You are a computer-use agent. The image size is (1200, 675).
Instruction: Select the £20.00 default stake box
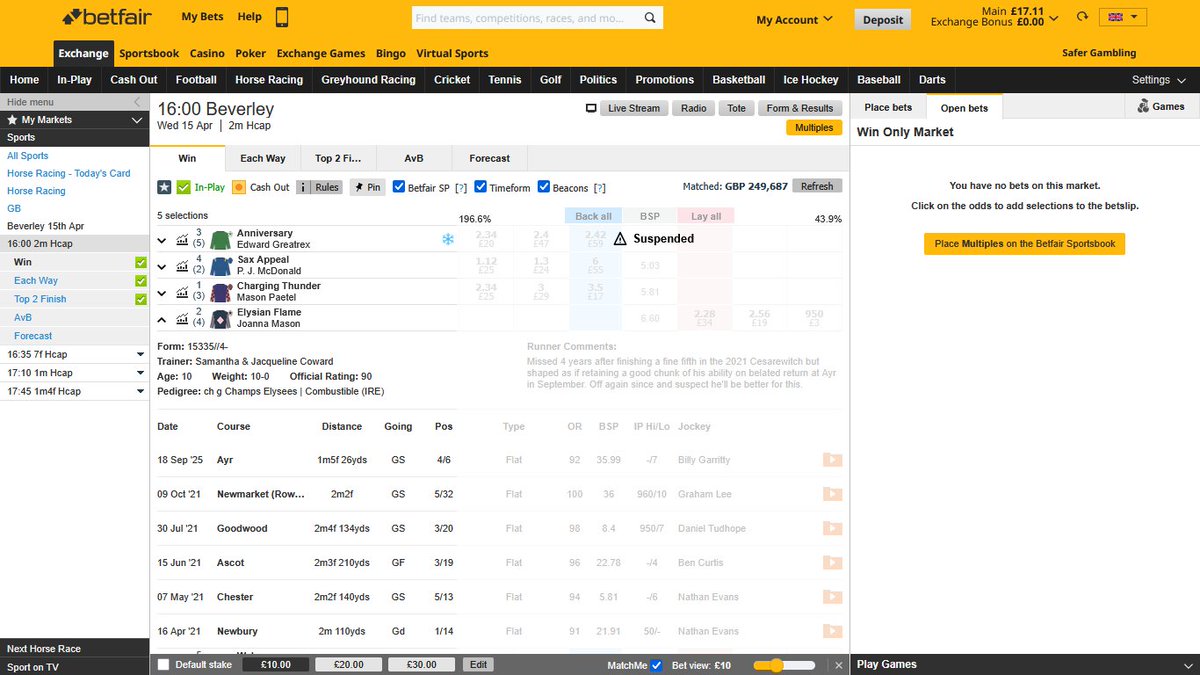coord(348,665)
